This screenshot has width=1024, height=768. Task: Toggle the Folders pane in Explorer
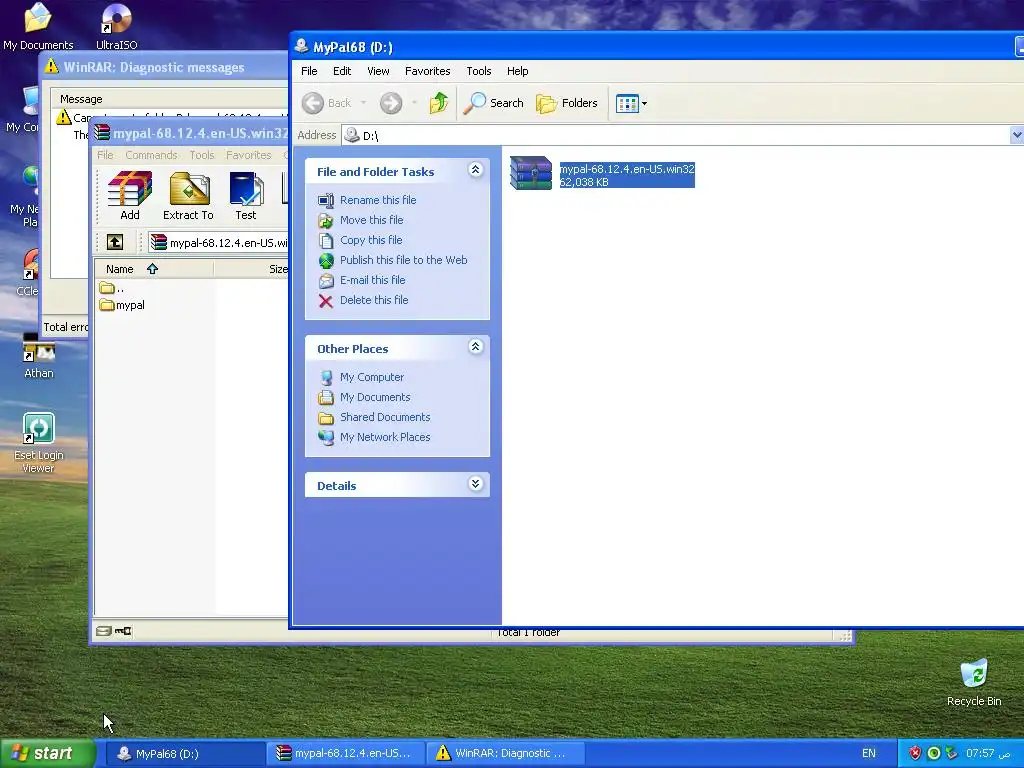coord(567,103)
